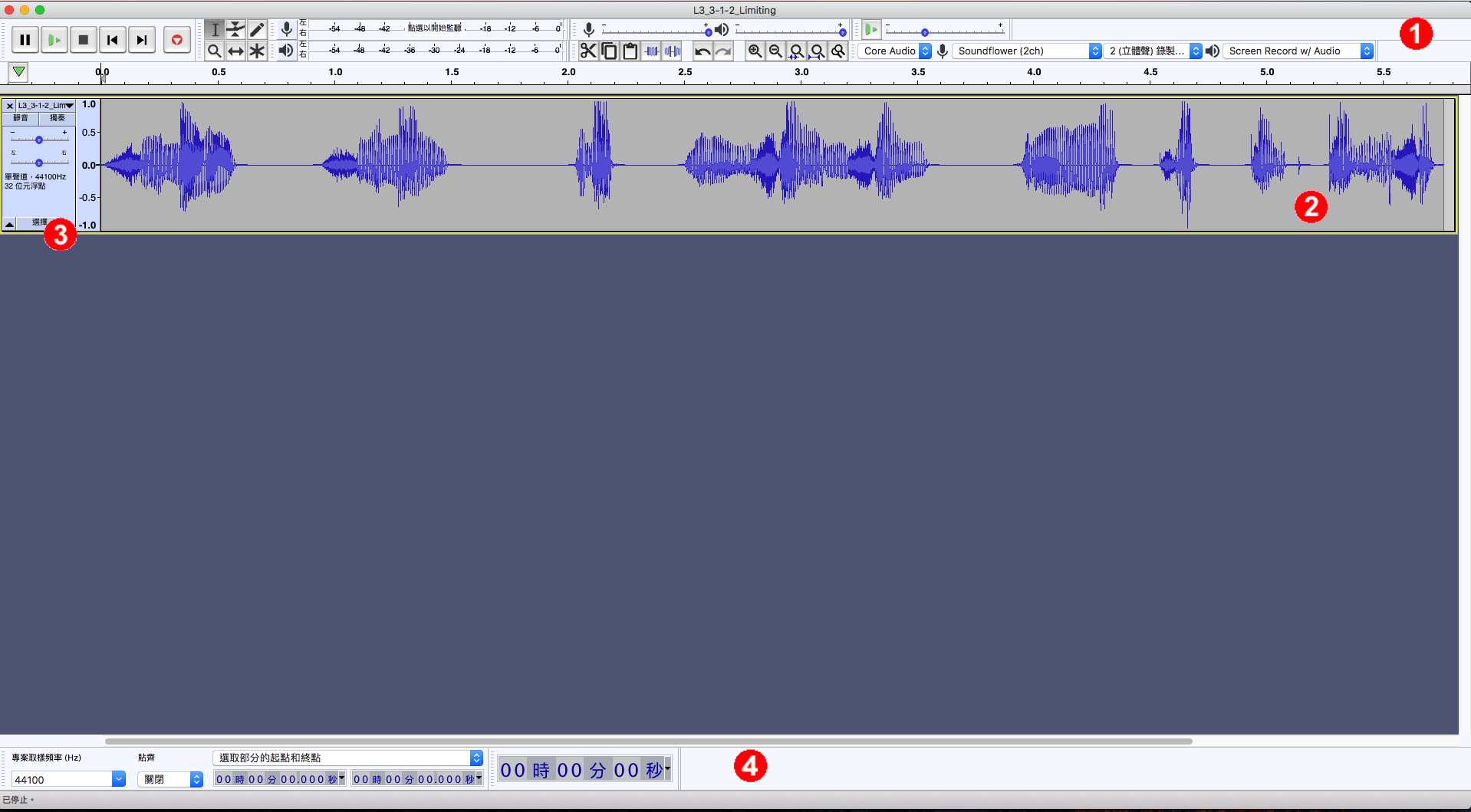Click the Cut icon in the edit toolbar
The width and height of the screenshot is (1471, 812).
(588, 51)
